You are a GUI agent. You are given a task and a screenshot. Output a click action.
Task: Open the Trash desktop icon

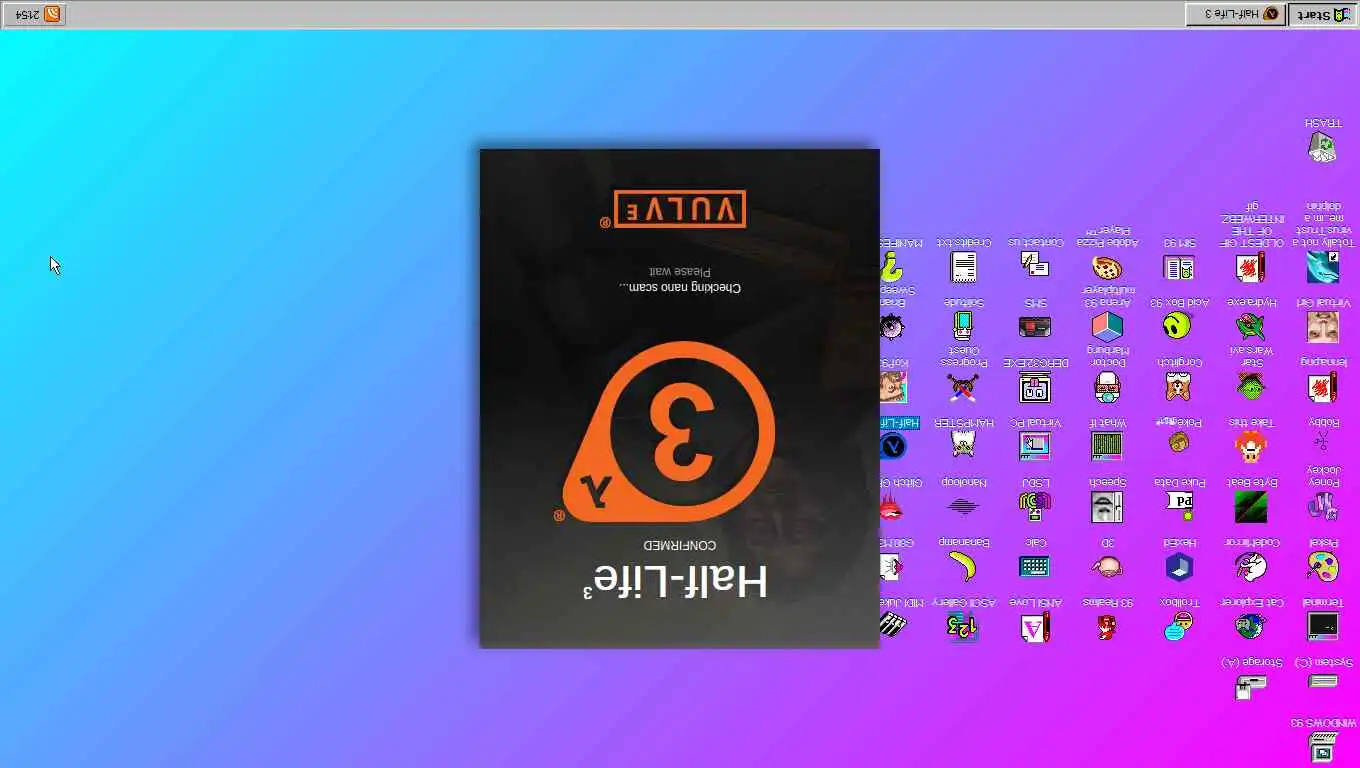click(1322, 146)
